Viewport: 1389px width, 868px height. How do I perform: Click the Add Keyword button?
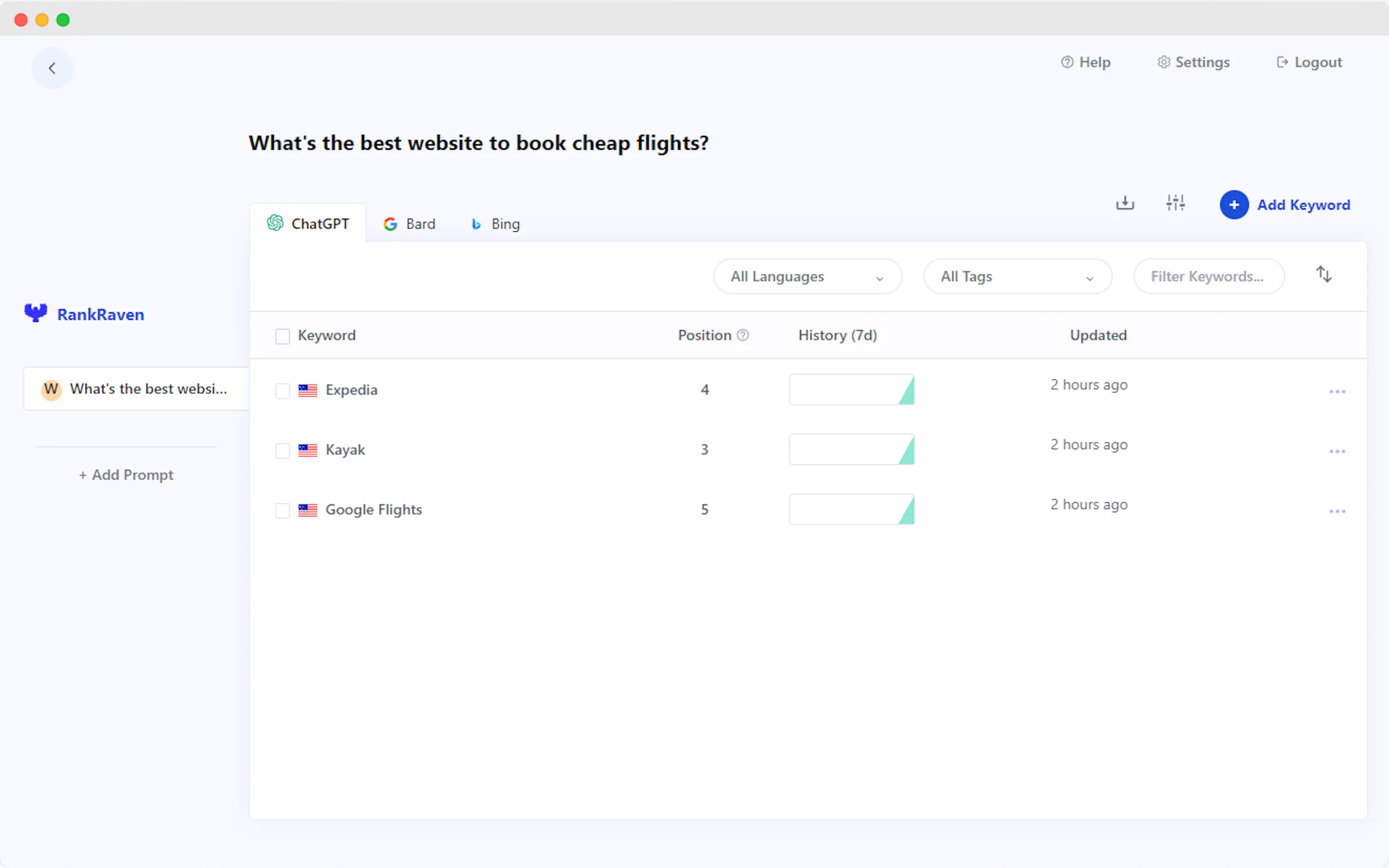(x=1285, y=205)
